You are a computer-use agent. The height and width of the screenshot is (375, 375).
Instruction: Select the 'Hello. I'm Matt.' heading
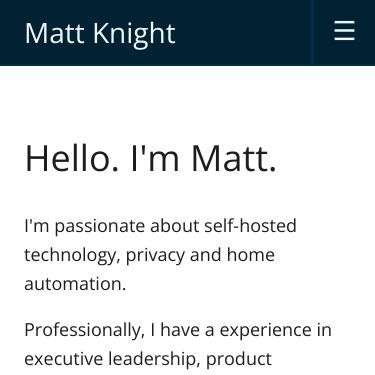[x=151, y=158]
